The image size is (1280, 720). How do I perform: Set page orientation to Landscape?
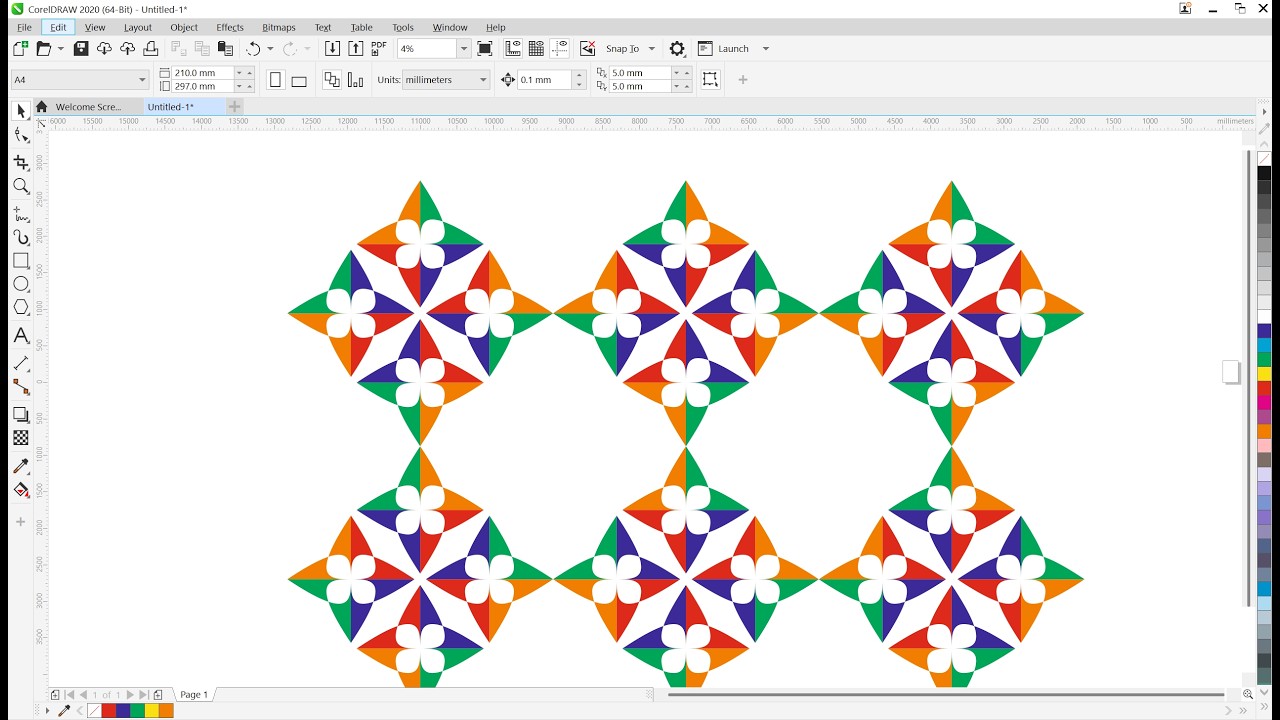tap(299, 80)
